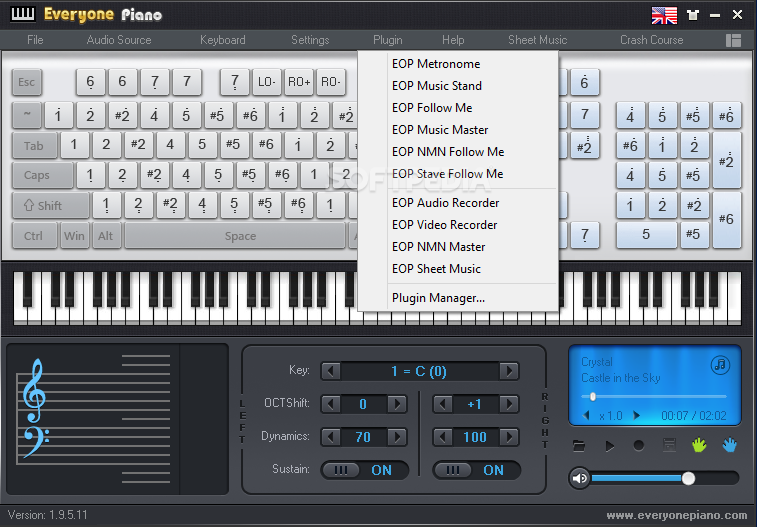The image size is (757, 527).
Task: Click the Space bar on virtual keyboard
Action: 235,236
